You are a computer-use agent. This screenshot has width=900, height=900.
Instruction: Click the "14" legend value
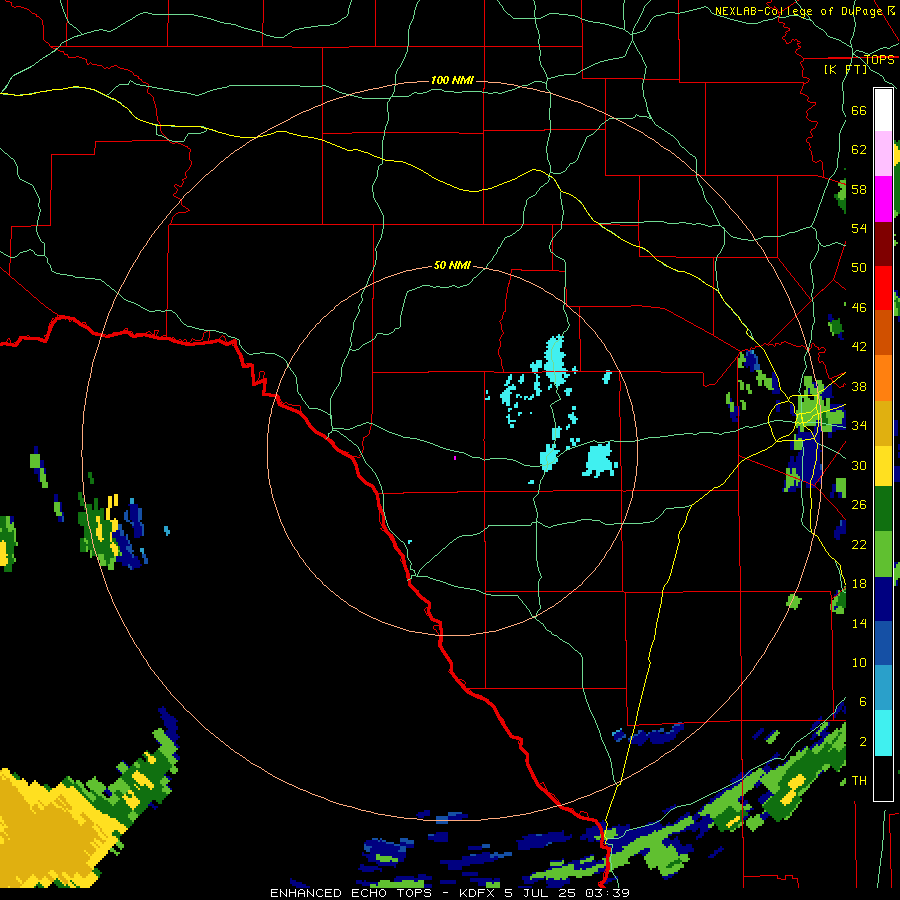point(859,623)
